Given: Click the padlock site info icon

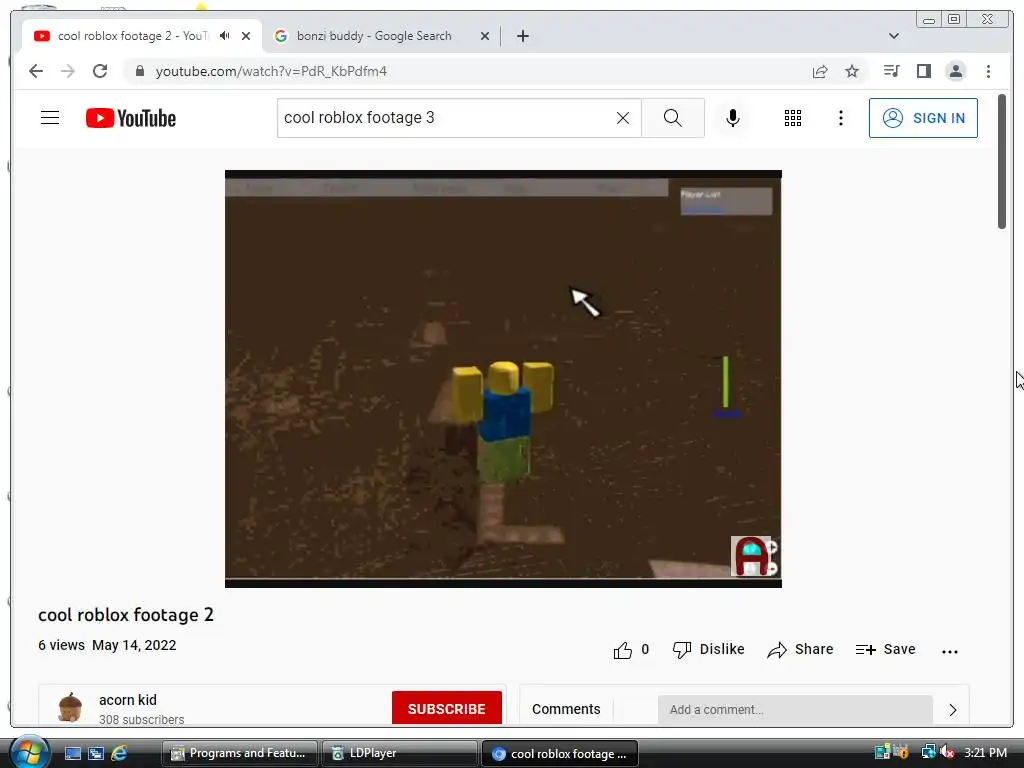Looking at the screenshot, I should 139,71.
